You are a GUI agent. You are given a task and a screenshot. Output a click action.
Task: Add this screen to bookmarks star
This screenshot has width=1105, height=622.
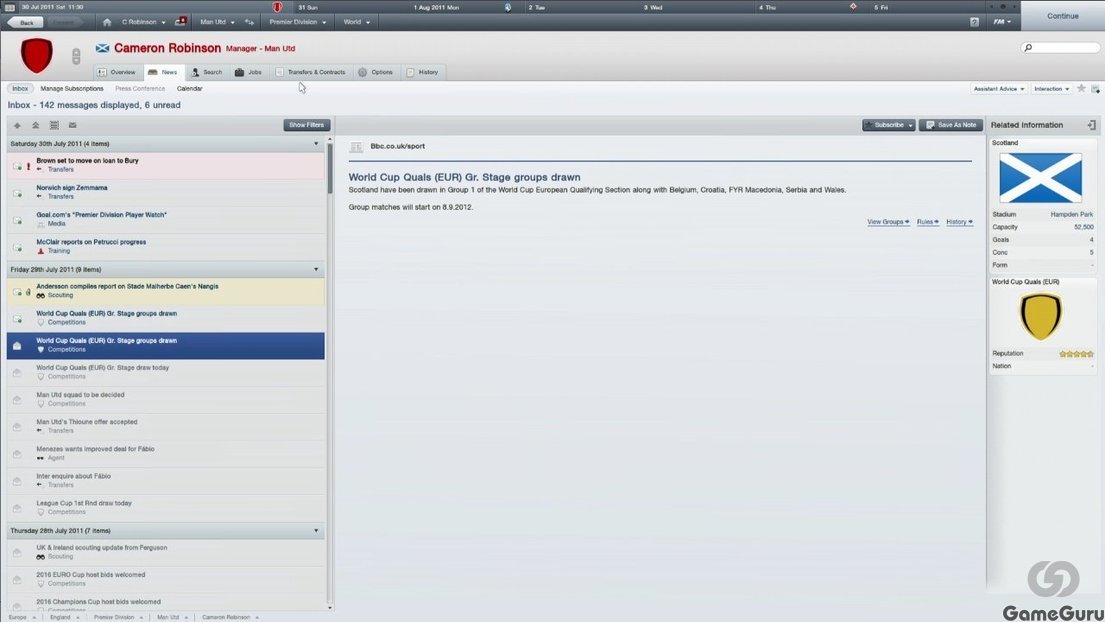pos(1081,89)
